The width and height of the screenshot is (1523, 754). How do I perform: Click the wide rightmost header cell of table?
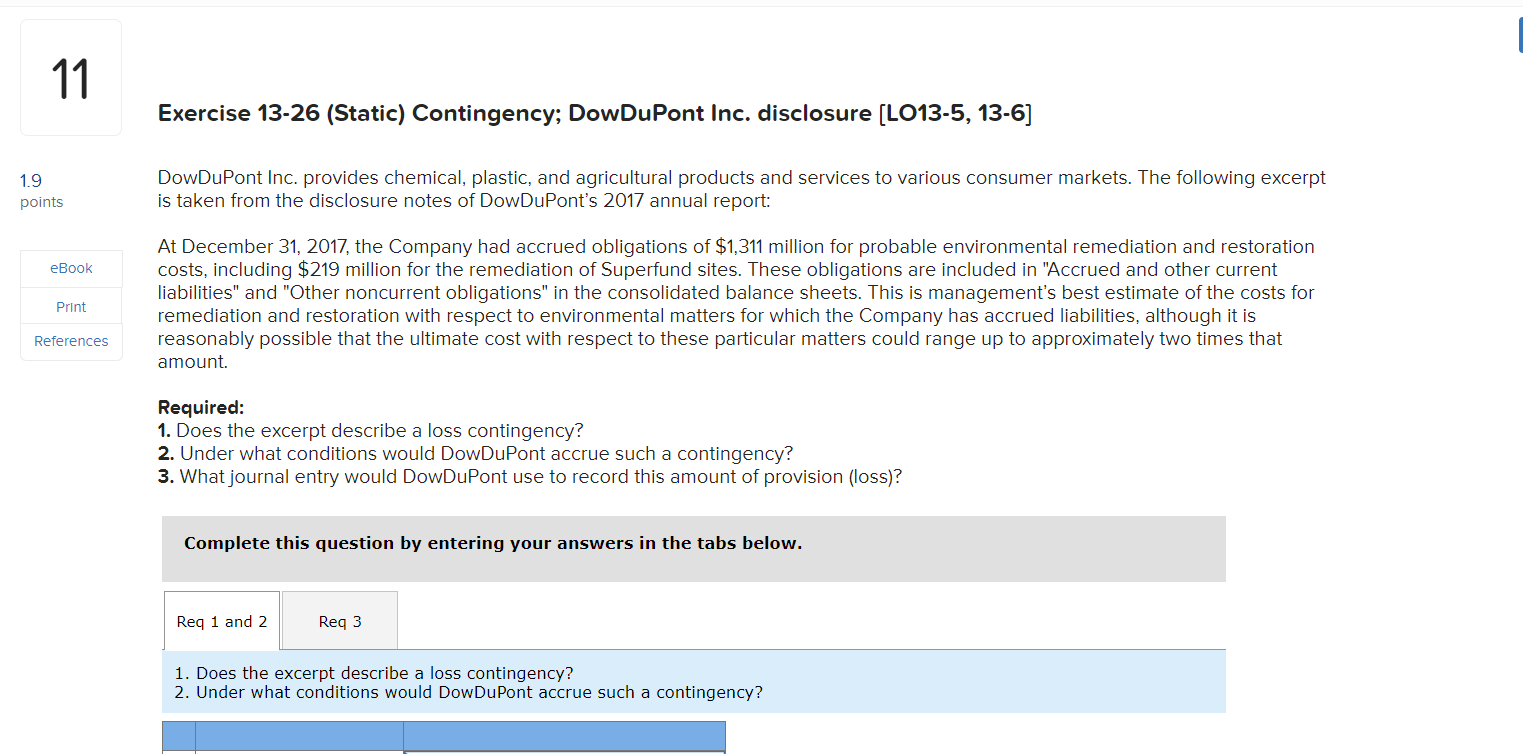tap(563, 737)
